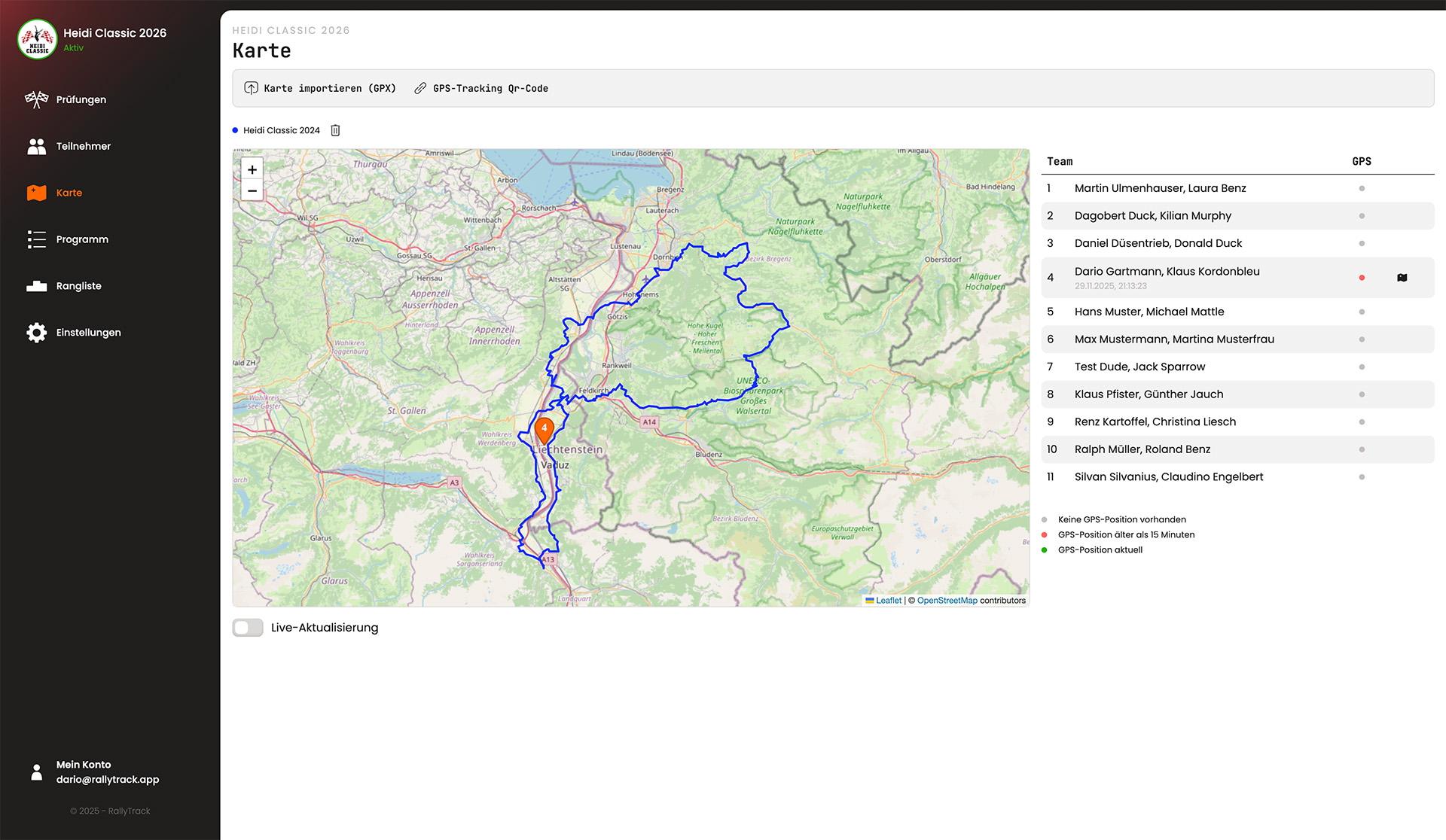Click Karte importieren (GPX) button
1446x840 pixels.
[329, 88]
